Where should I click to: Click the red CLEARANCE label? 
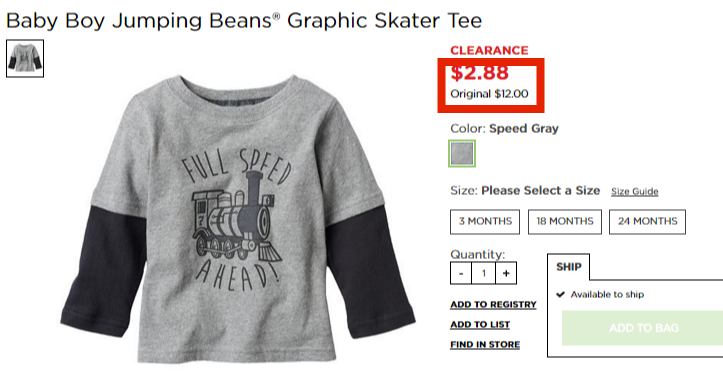click(x=489, y=50)
